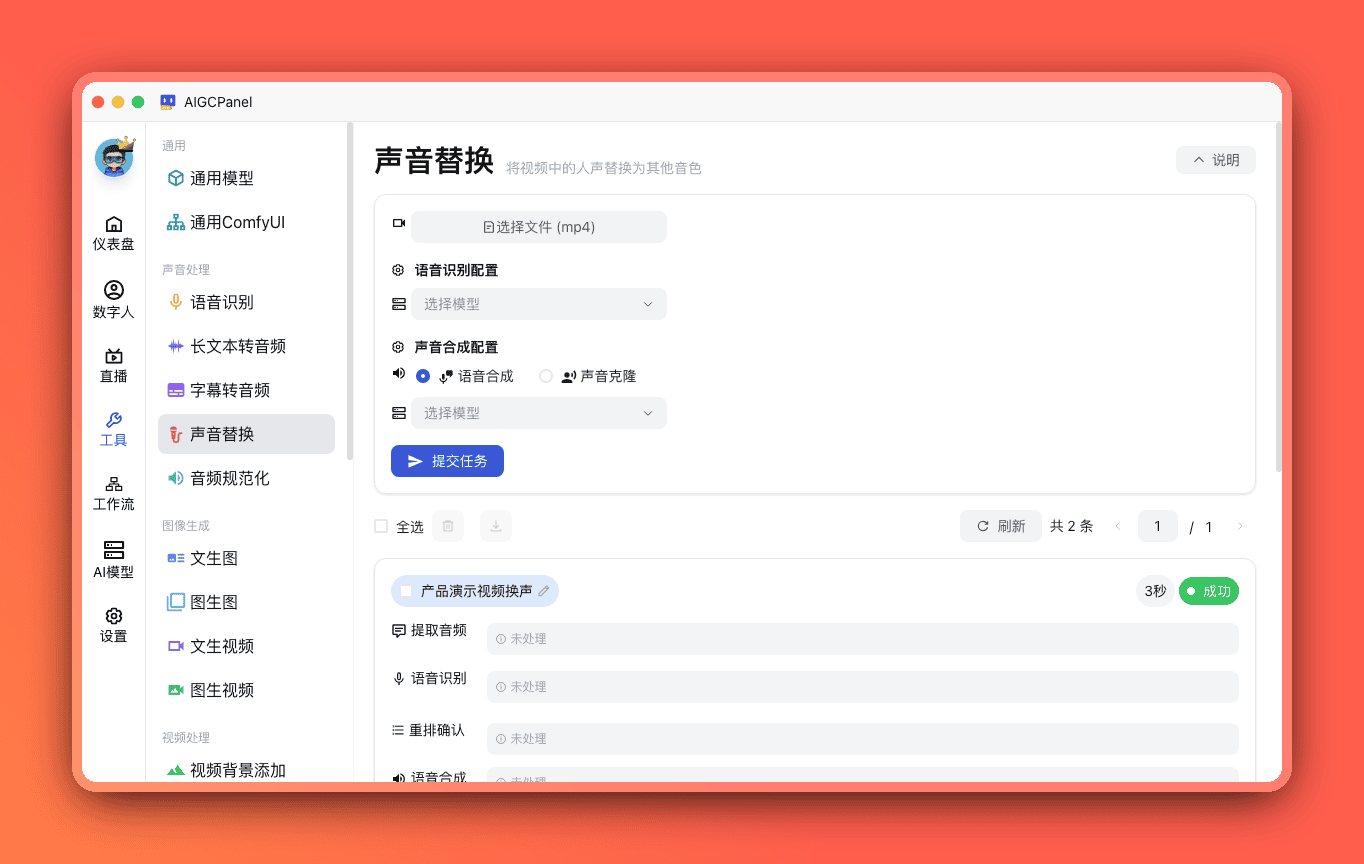The image size is (1364, 864).
Task: Click the left tools panel scrollbar
Action: [350, 291]
